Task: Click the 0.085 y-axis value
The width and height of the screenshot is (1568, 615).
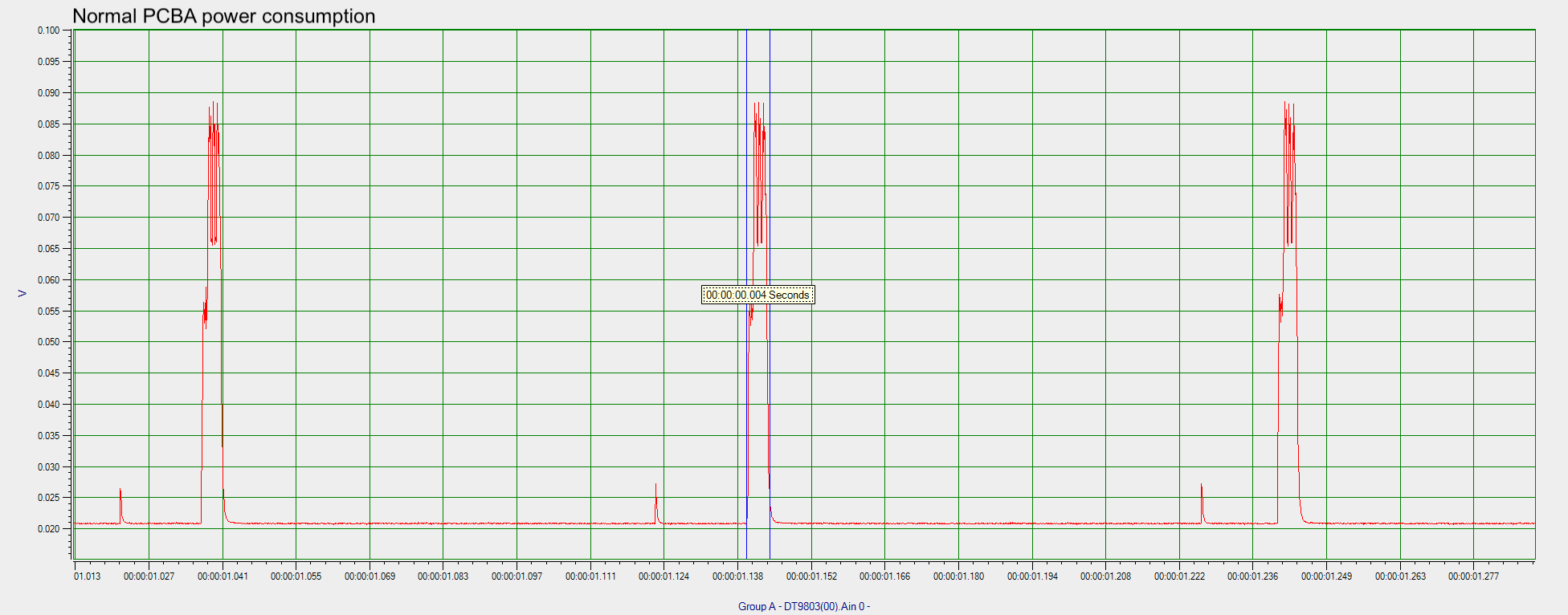Action: click(x=48, y=124)
